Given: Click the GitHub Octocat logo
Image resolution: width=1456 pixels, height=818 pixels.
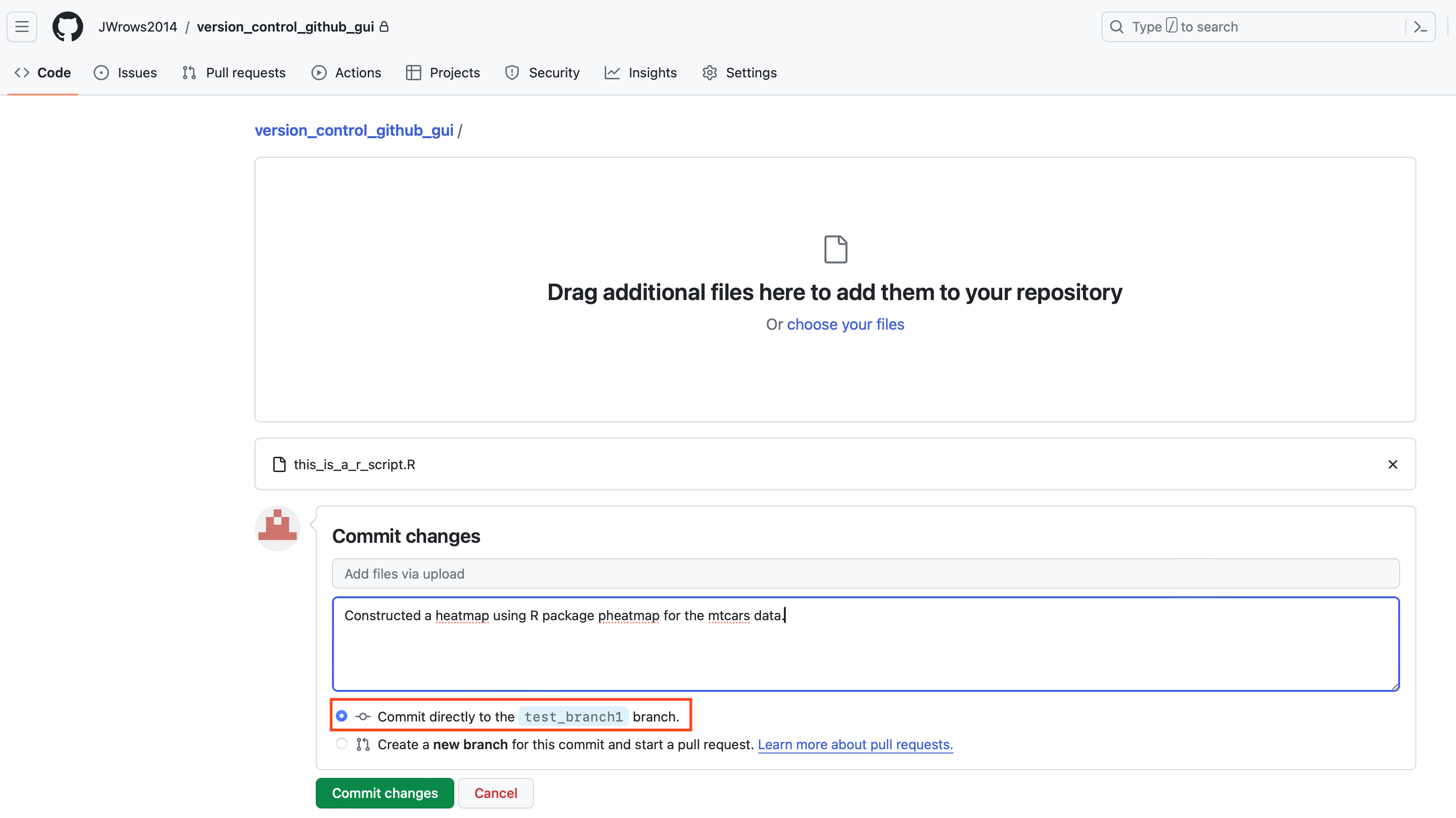Looking at the screenshot, I should (x=67, y=27).
